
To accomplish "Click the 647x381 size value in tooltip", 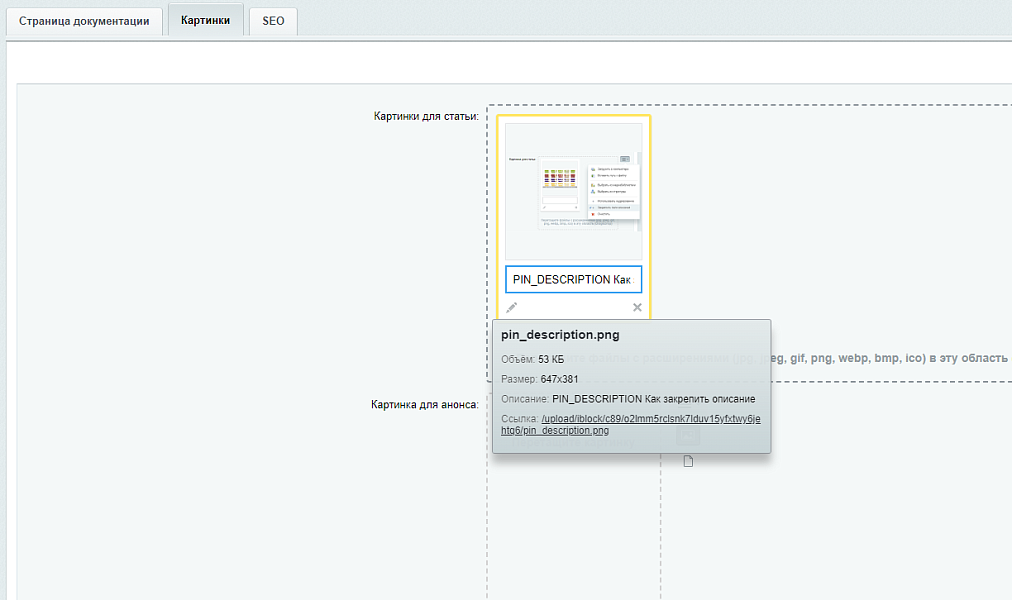I will click(559, 379).
